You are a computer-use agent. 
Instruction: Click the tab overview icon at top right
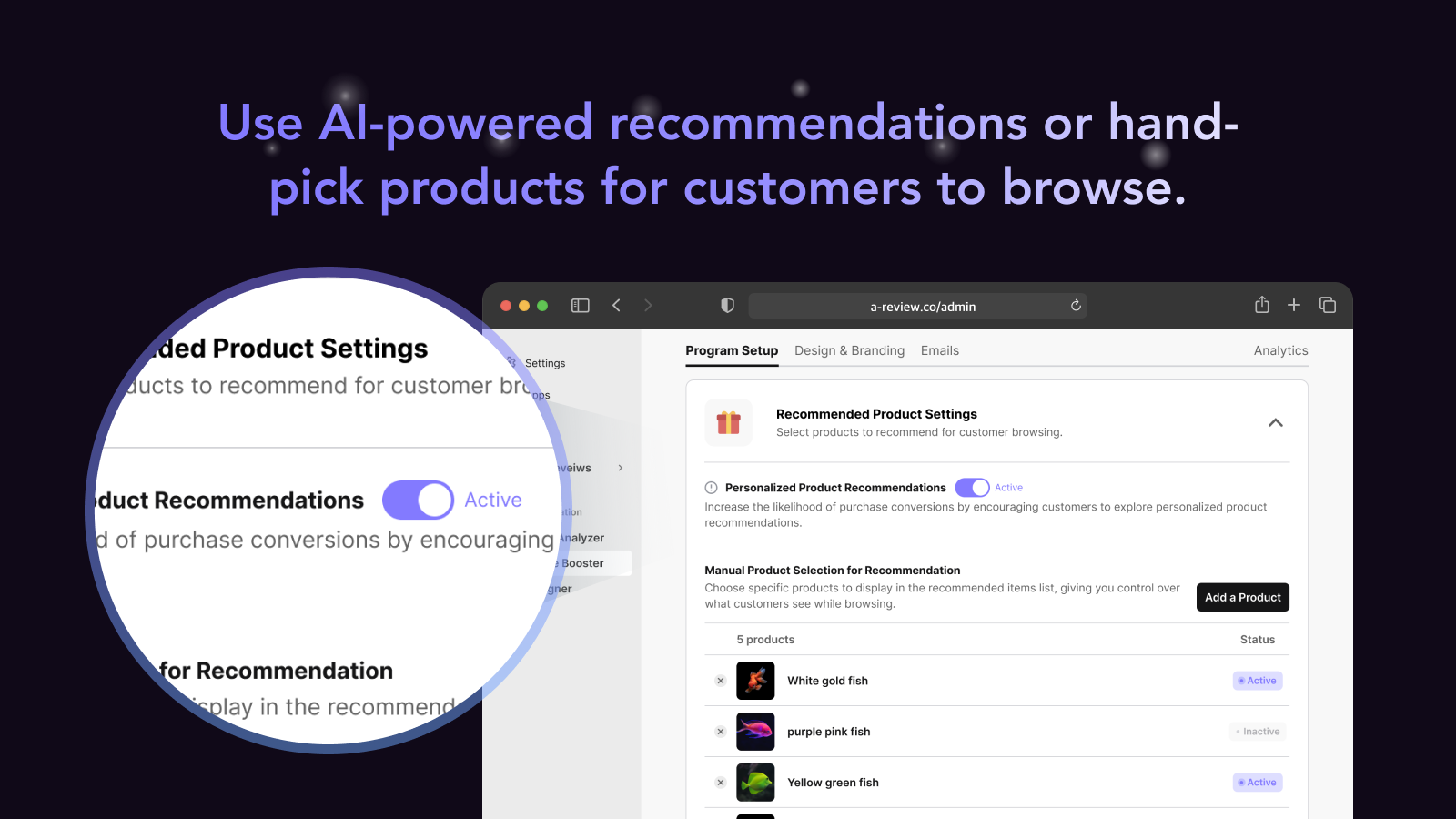[x=1328, y=305]
